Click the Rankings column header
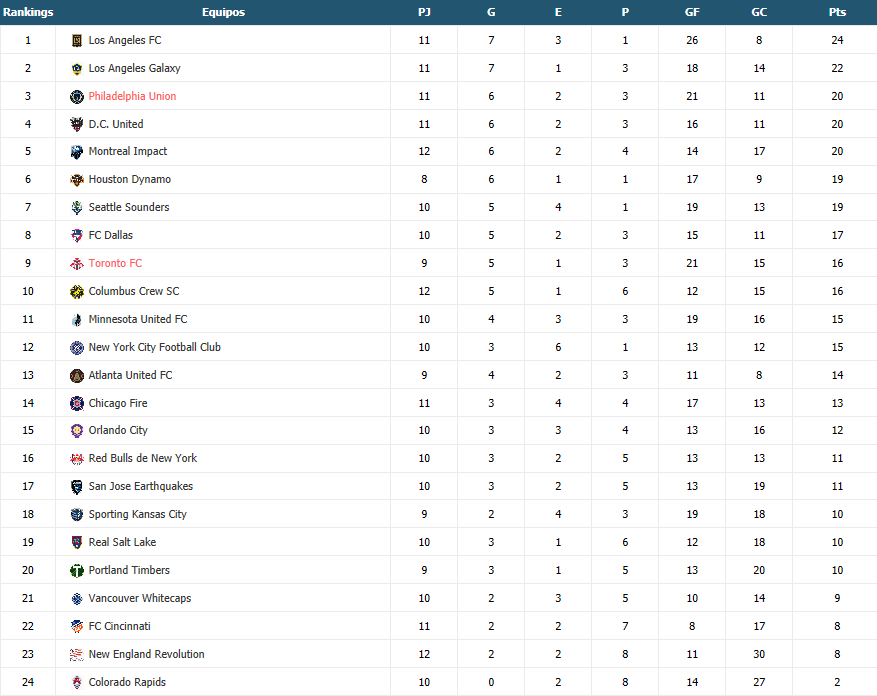Image resolution: width=877 pixels, height=696 pixels. 28,12
